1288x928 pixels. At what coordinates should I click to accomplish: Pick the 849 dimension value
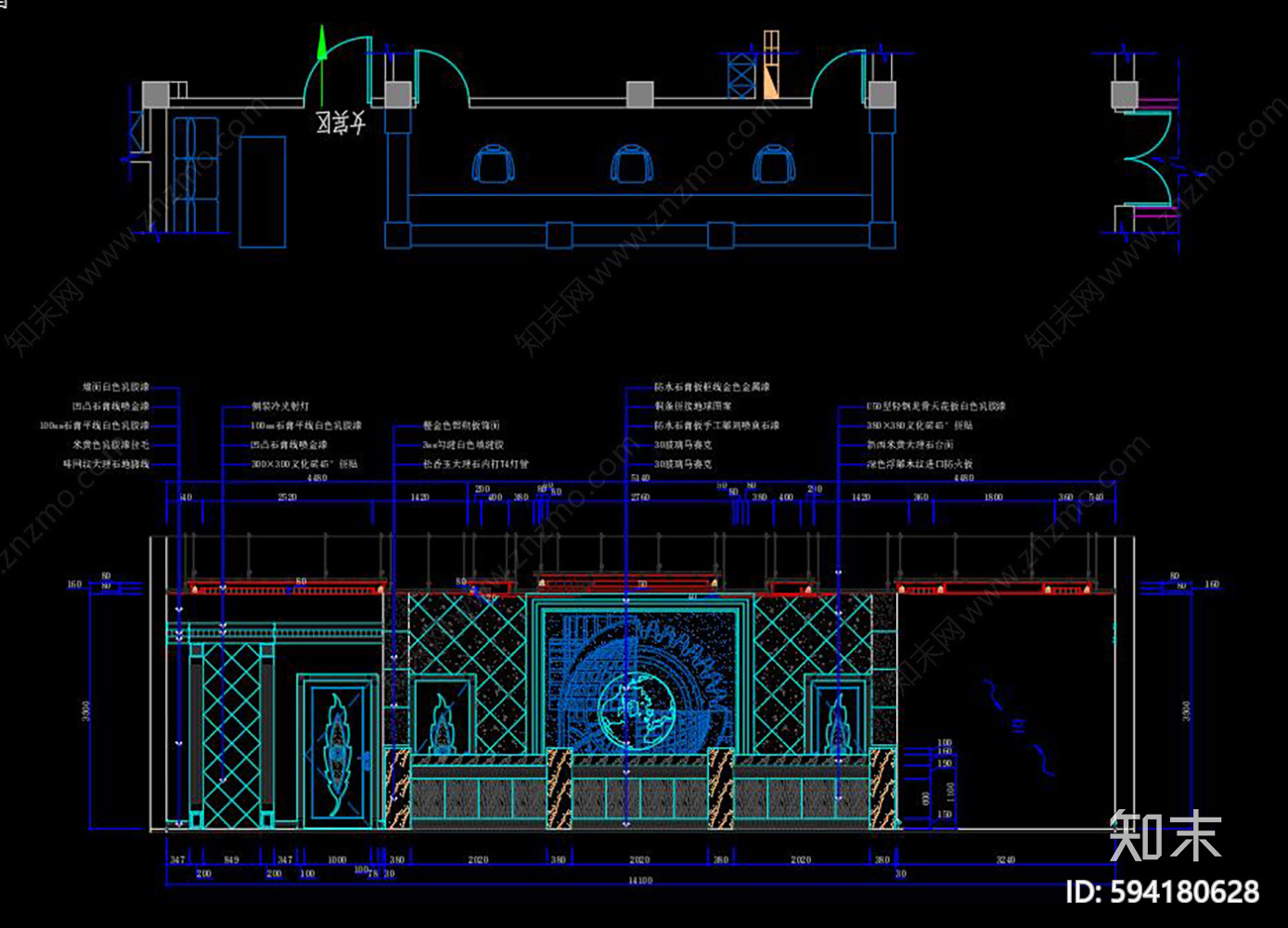(x=232, y=860)
